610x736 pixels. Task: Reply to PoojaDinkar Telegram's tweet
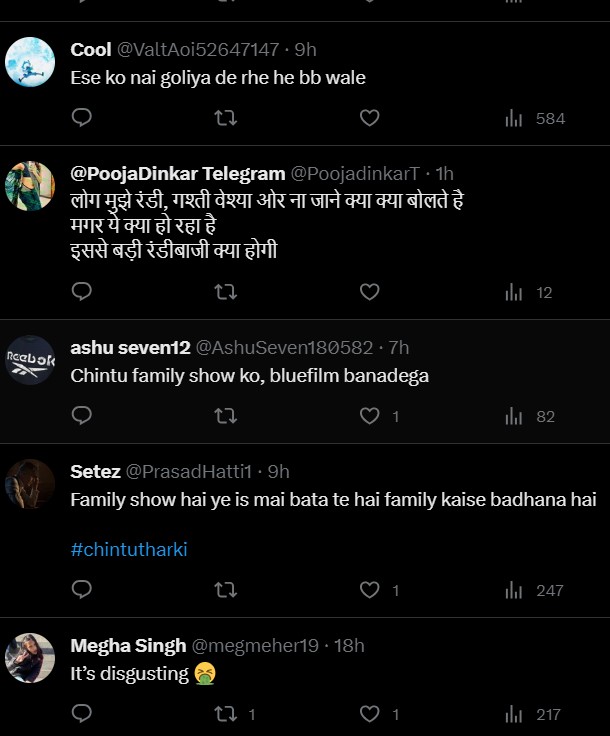(x=83, y=292)
